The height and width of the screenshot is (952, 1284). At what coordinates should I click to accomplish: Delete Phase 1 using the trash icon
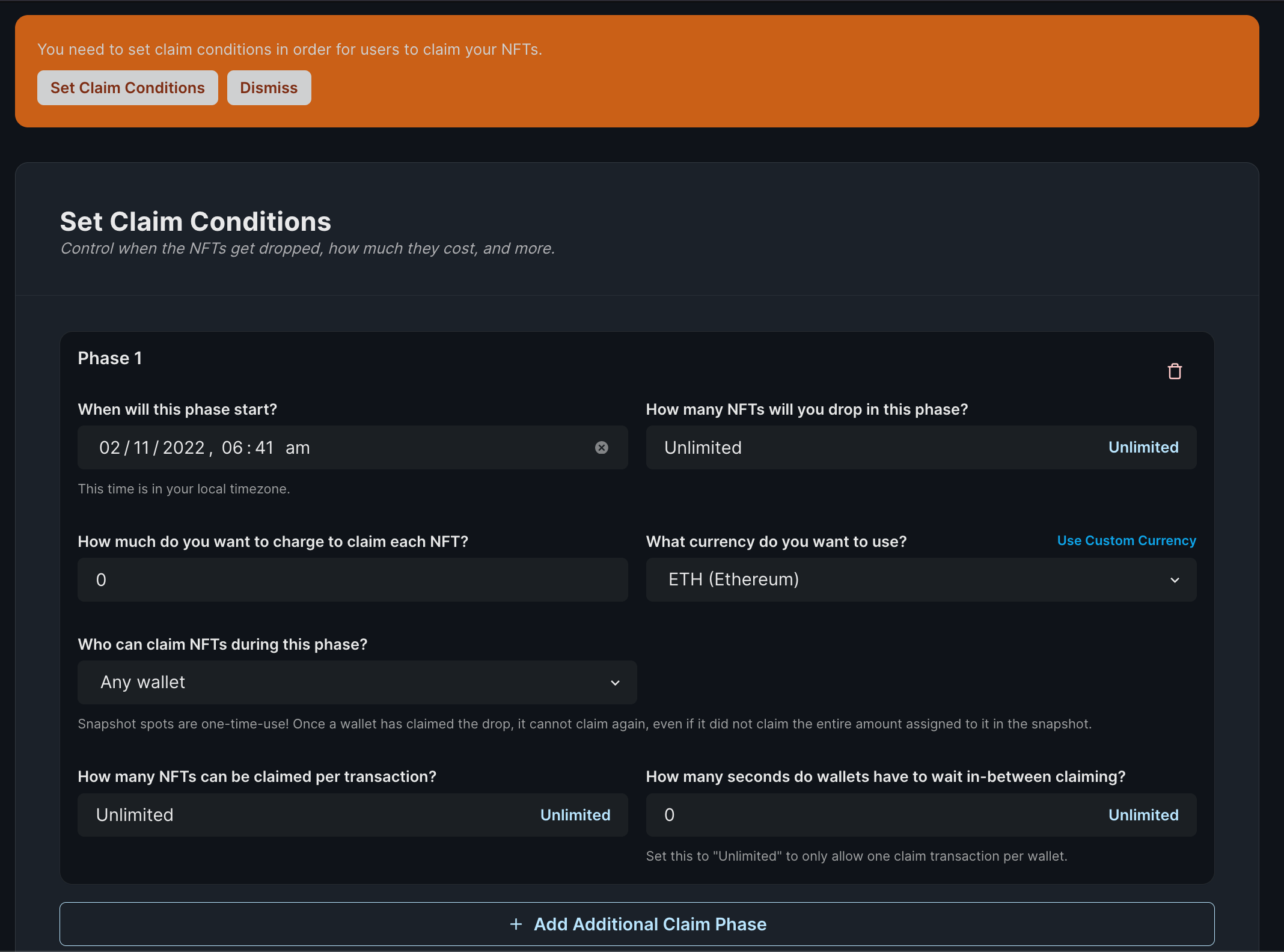(x=1175, y=371)
